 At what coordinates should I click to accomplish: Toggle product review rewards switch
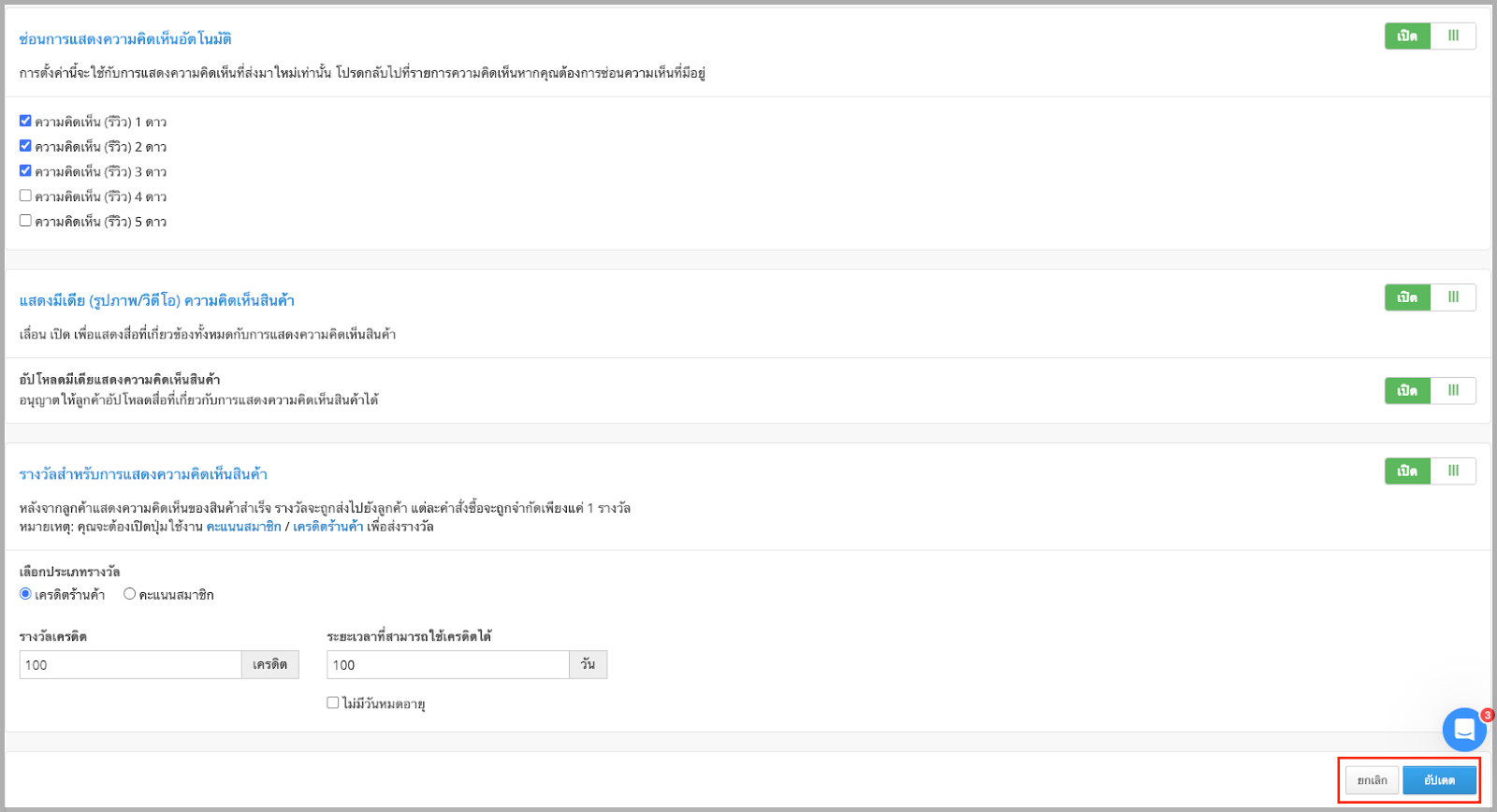(1430, 471)
